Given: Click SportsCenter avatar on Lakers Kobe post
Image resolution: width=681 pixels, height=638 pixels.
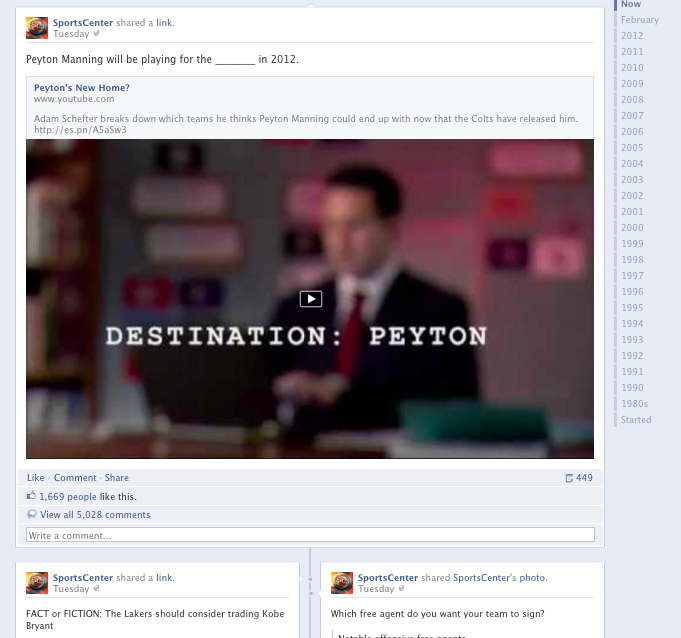Looking at the screenshot, I should pyautogui.click(x=37, y=583).
